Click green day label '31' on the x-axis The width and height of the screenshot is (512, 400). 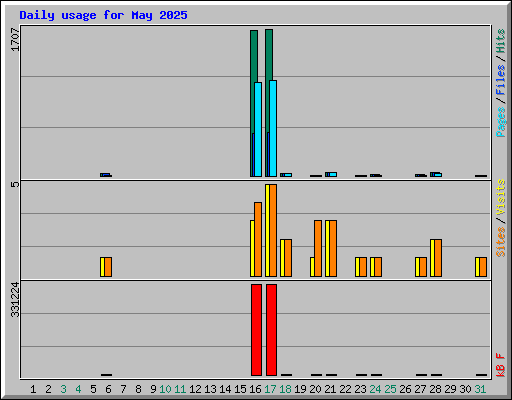click(480, 389)
